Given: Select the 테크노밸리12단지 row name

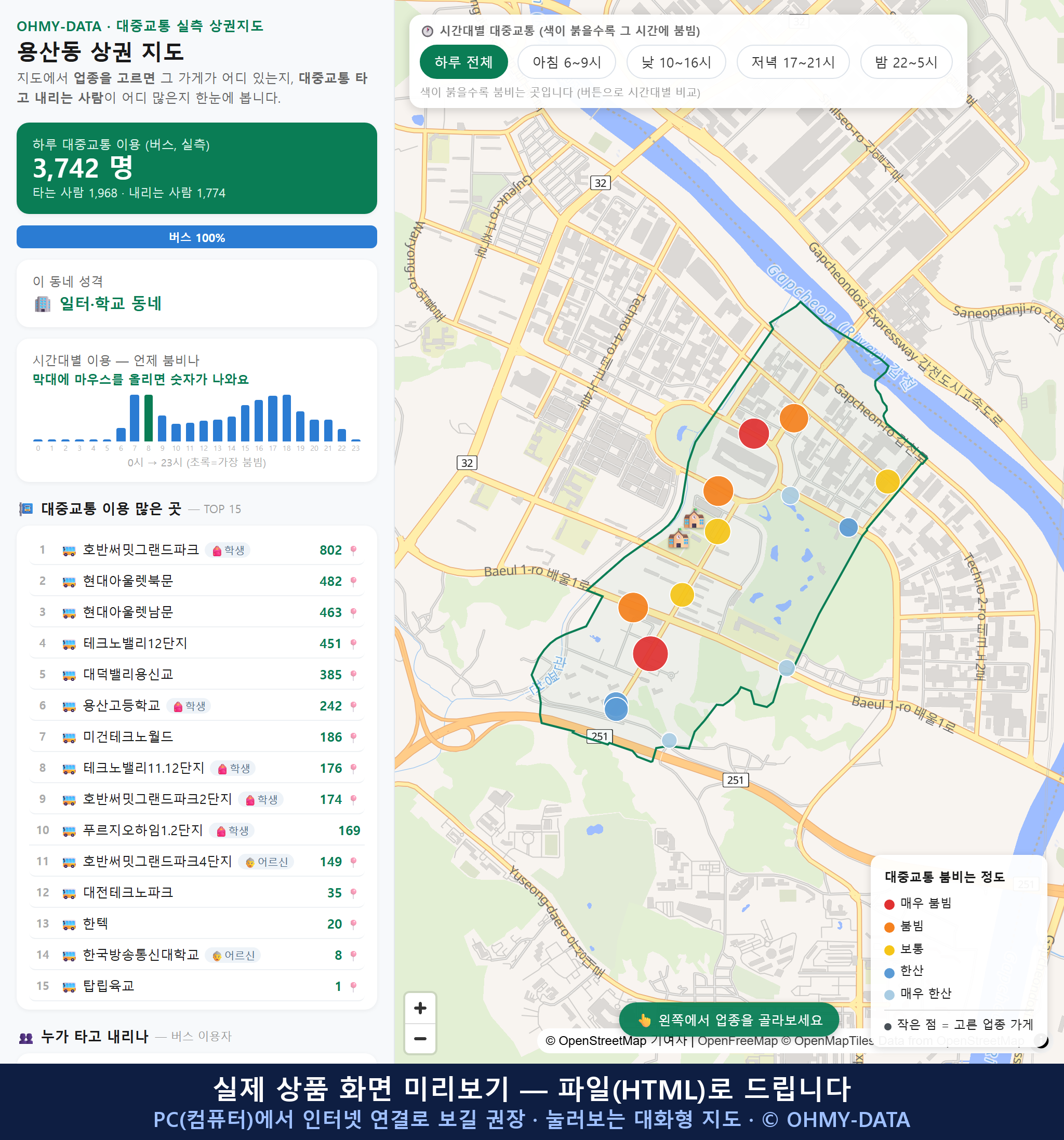Looking at the screenshot, I should (x=136, y=643).
